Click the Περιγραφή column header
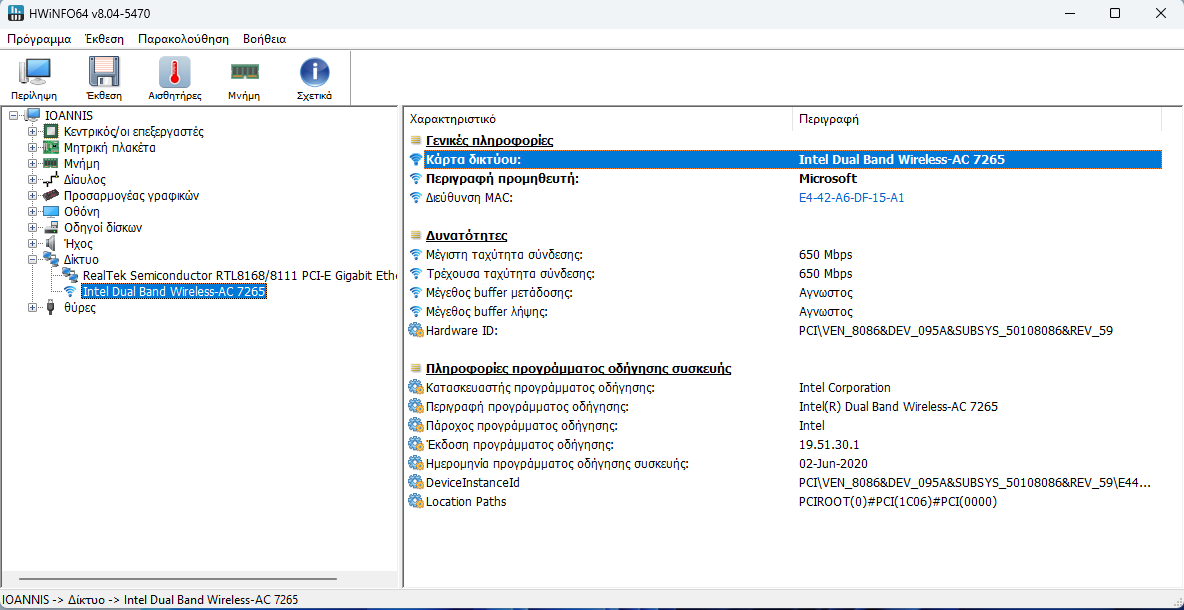1184x610 pixels. [977, 119]
